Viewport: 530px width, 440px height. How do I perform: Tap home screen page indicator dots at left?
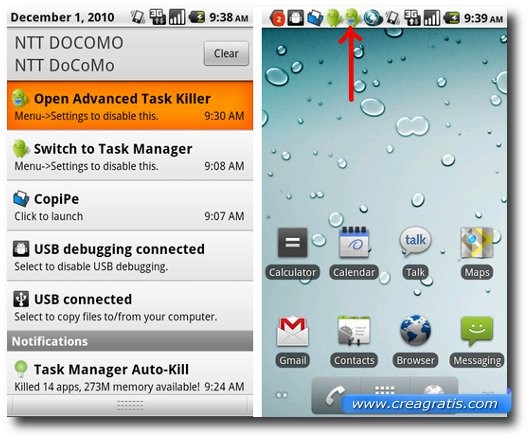282,395
